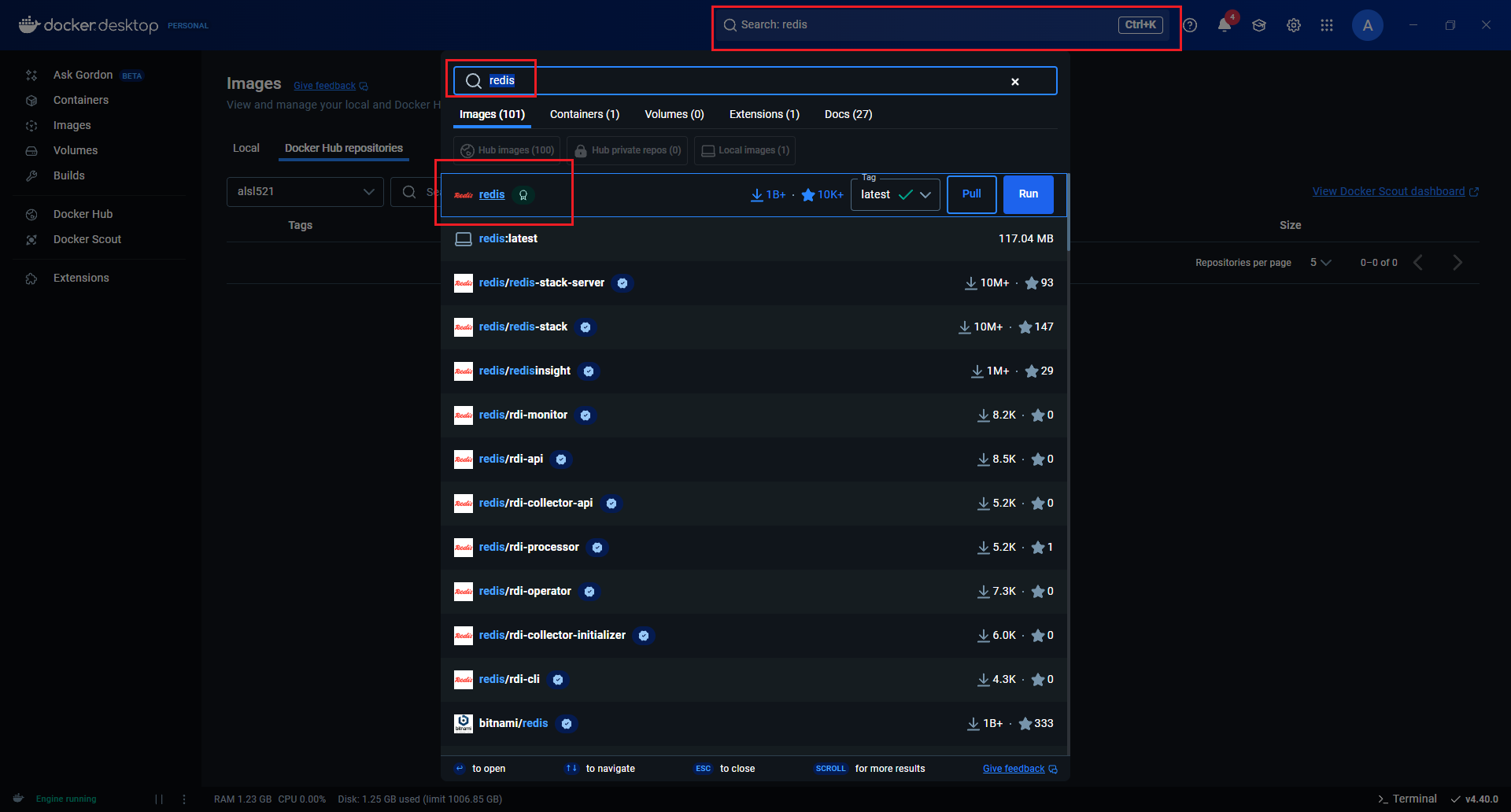Toggle the Local images filter

[744, 150]
